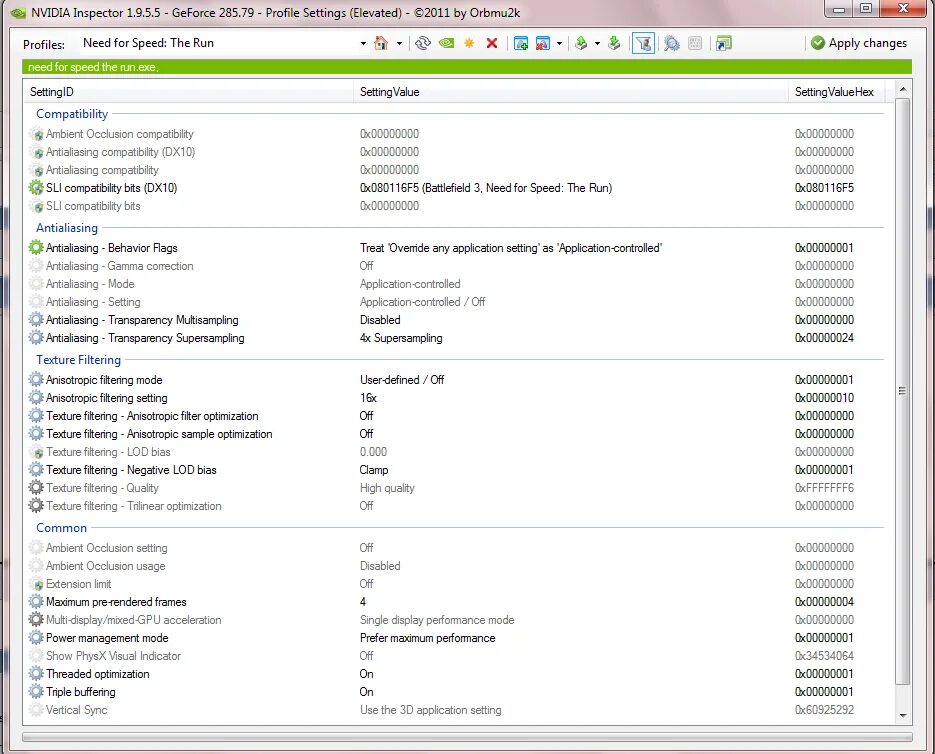
Task: Click the gear icon beside Triple buffering
Action: click(36, 692)
